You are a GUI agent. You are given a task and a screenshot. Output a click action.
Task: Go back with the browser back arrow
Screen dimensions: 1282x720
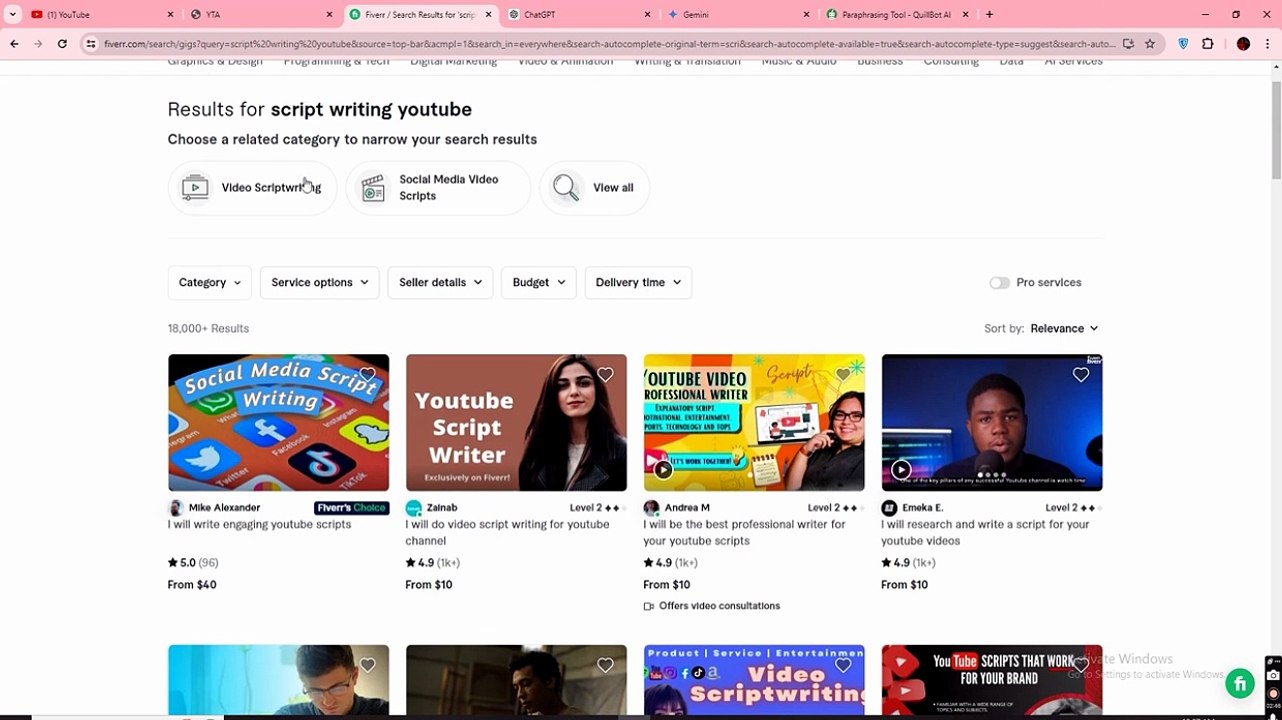click(x=14, y=44)
